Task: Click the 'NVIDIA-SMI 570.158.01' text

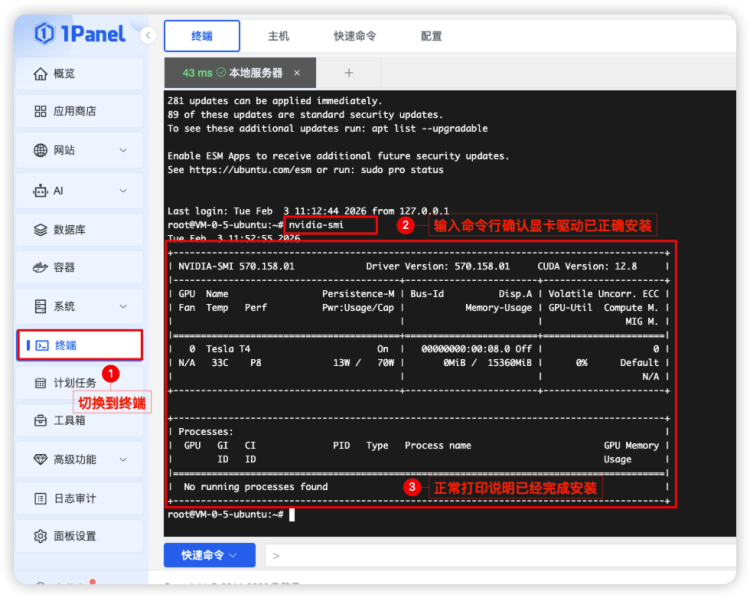Action: 236,266
